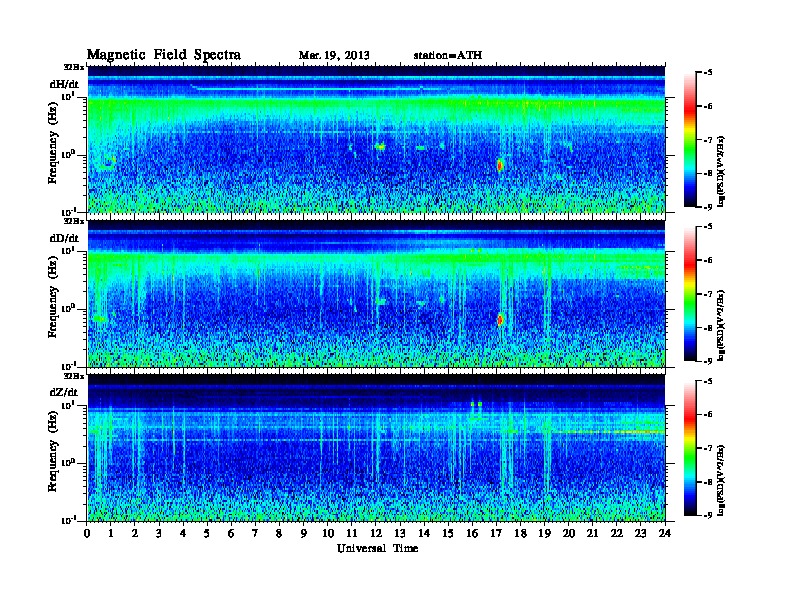Screen dimensions: 792x612
Task: Click hour tick label 21 on time axis
Action: click(x=592, y=533)
